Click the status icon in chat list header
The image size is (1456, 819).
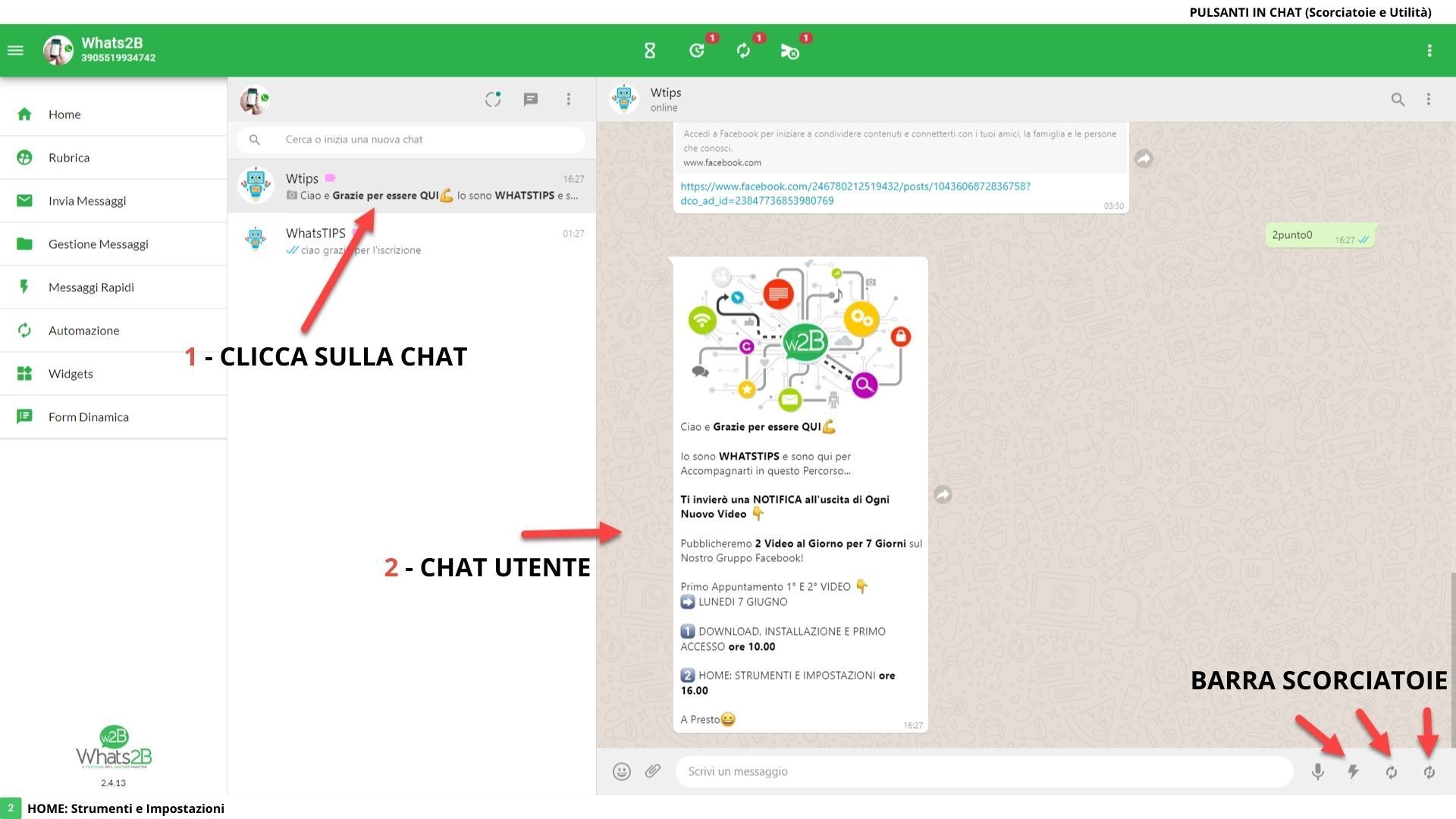493,99
